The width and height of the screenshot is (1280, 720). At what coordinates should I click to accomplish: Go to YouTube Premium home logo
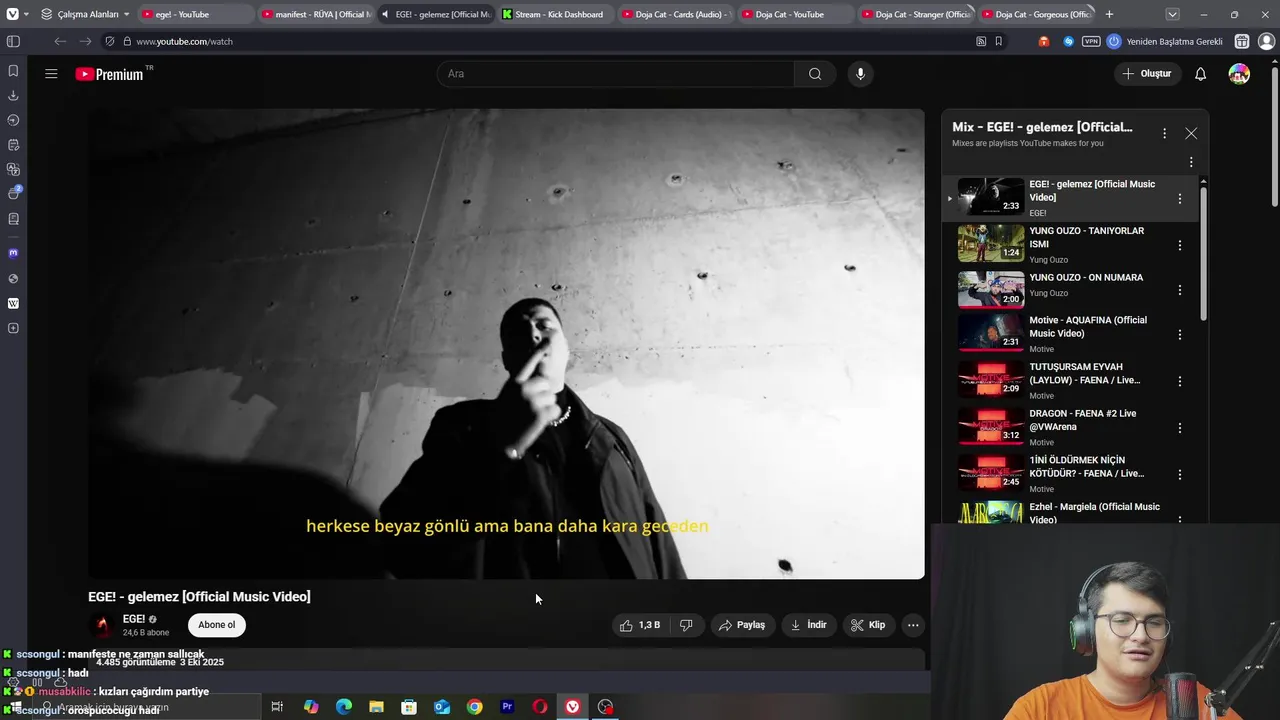pos(109,74)
